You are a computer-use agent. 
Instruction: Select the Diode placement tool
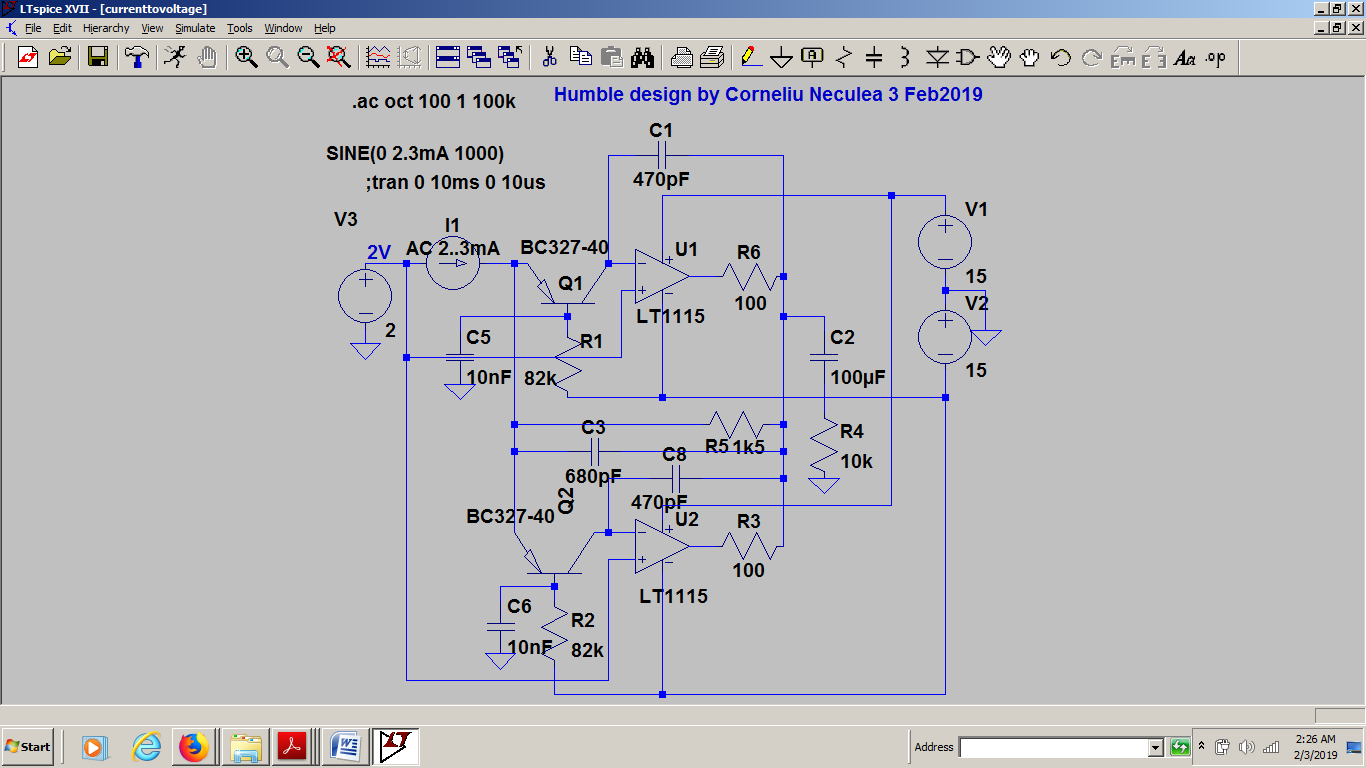click(x=937, y=57)
